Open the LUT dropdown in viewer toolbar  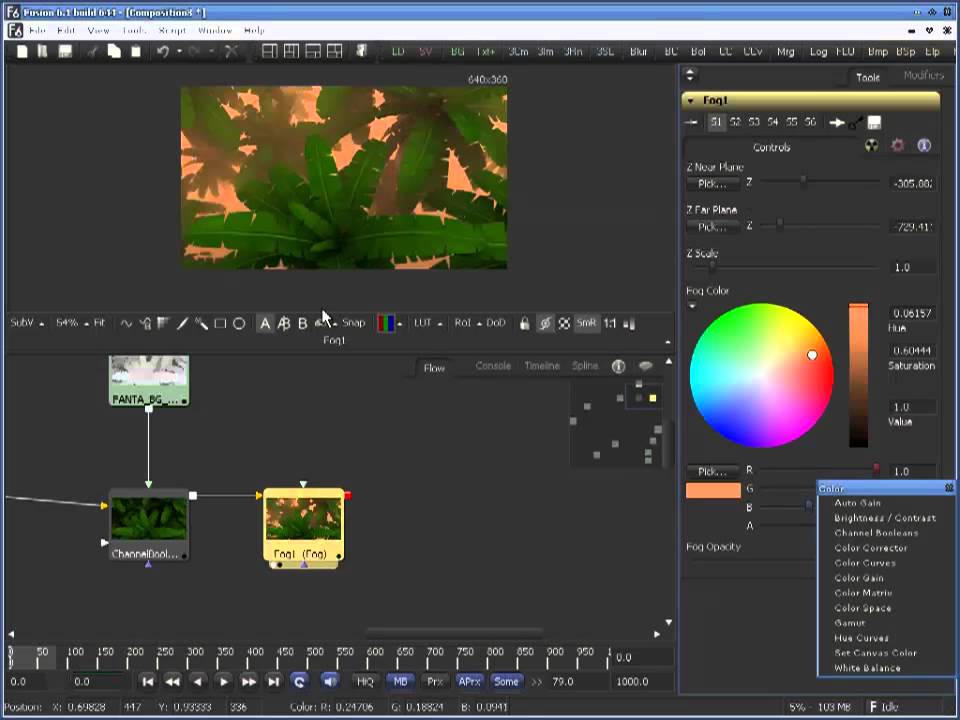coord(428,323)
